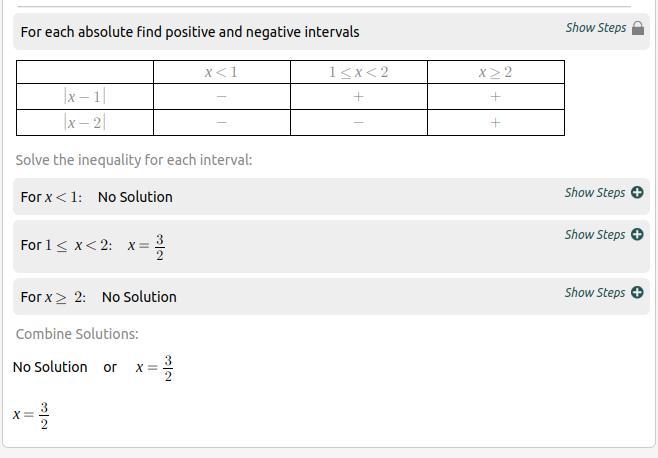Click plus icon on the 1≤x<2 row
This screenshot has width=658, height=458.
(637, 235)
